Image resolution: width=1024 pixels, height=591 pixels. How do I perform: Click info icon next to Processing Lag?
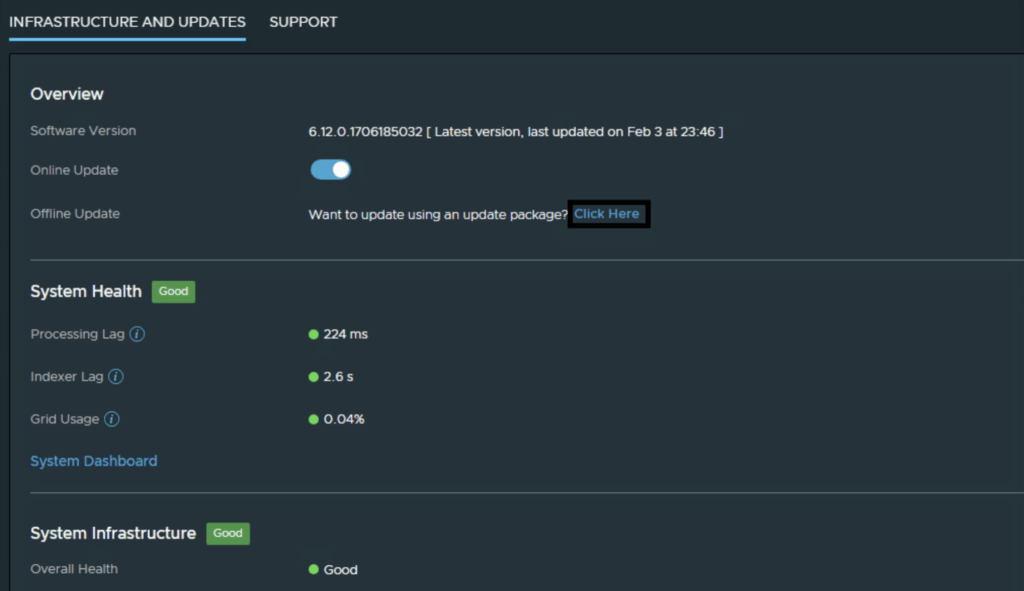click(x=138, y=334)
